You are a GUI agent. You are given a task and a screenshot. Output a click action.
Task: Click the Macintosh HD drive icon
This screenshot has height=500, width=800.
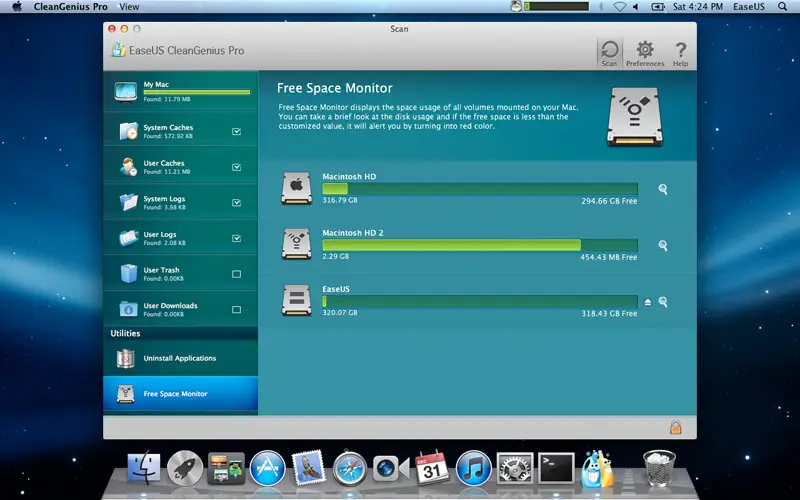296,188
